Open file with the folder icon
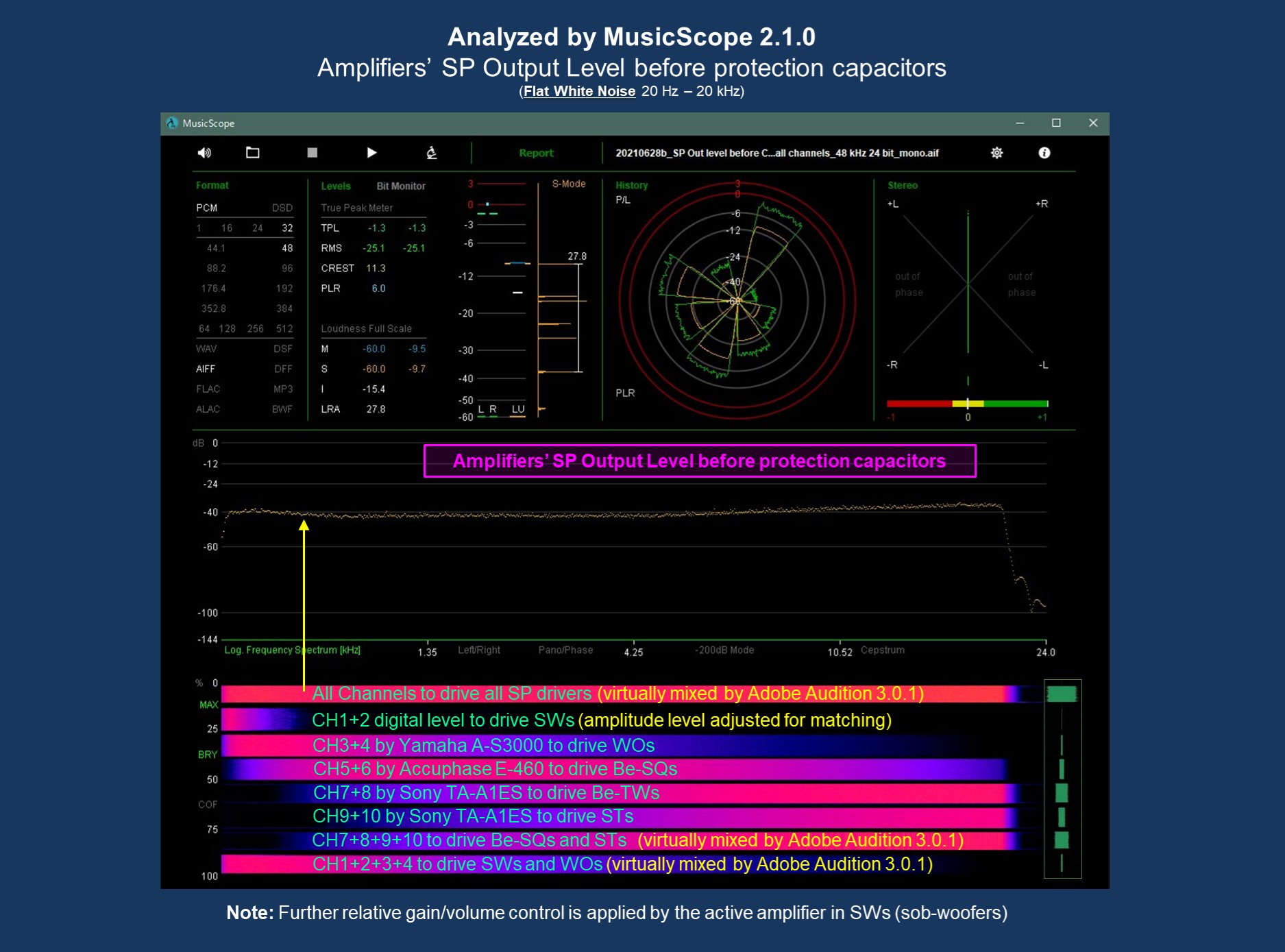1285x952 pixels. pos(253,153)
